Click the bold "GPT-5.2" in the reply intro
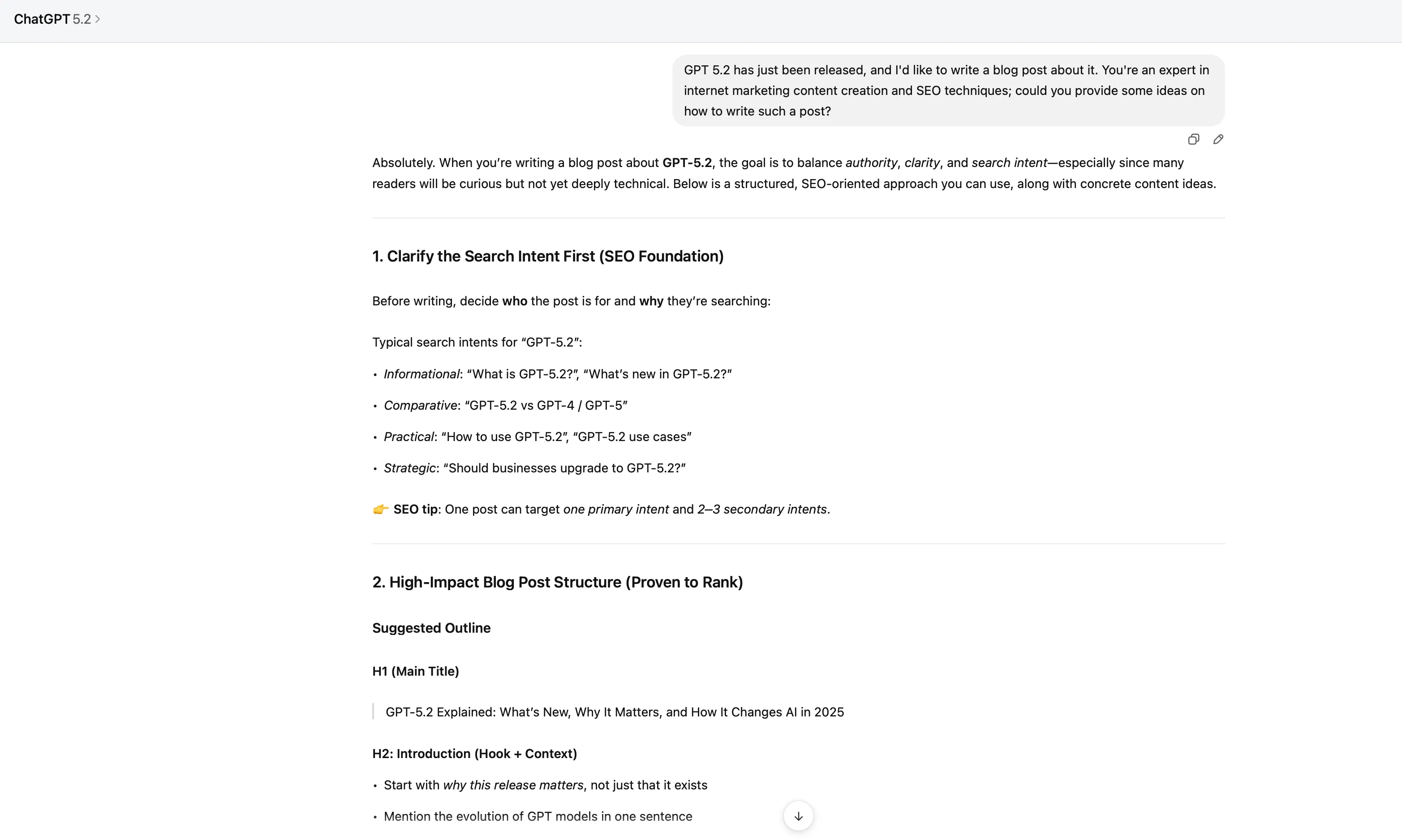This screenshot has height=840, width=1402. 687,163
